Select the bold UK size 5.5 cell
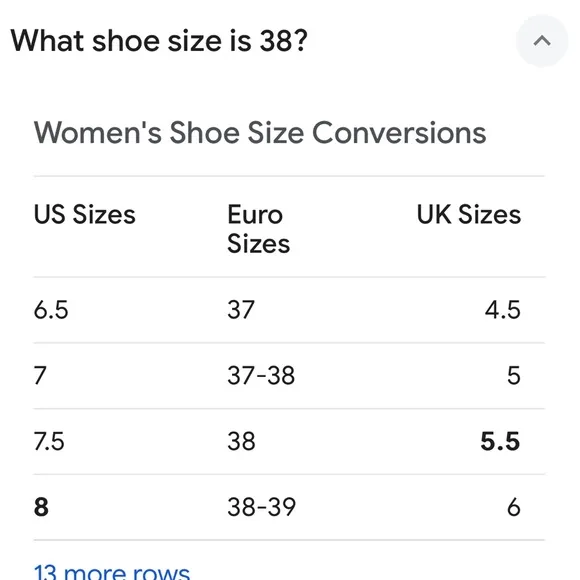 pyautogui.click(x=500, y=441)
